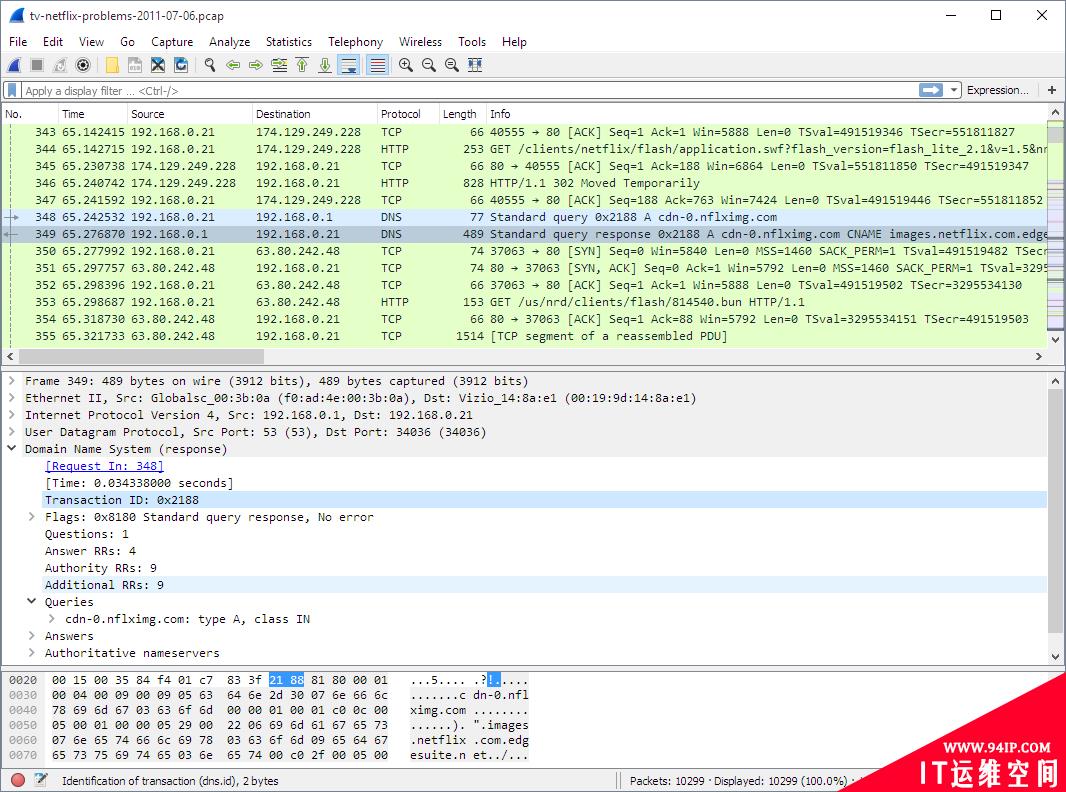Jump to last packet icon
This screenshot has width=1066, height=792.
pyautogui.click(x=325, y=65)
